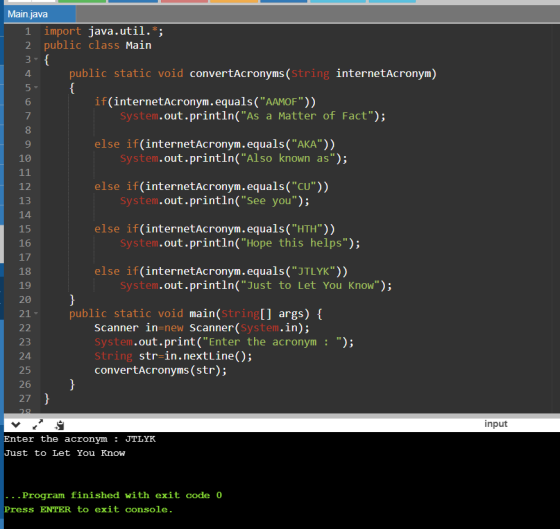Click console line 'Enter the acronym : JTLYK'
This screenshot has width=560, height=529.
[x=80, y=439]
